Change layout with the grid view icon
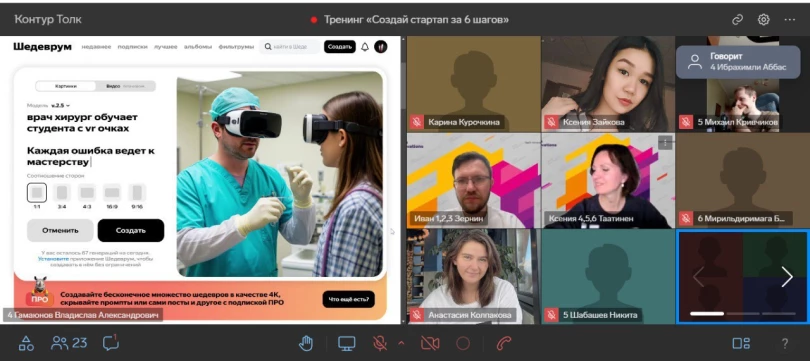This screenshot has width=810, height=361. pos(741,343)
